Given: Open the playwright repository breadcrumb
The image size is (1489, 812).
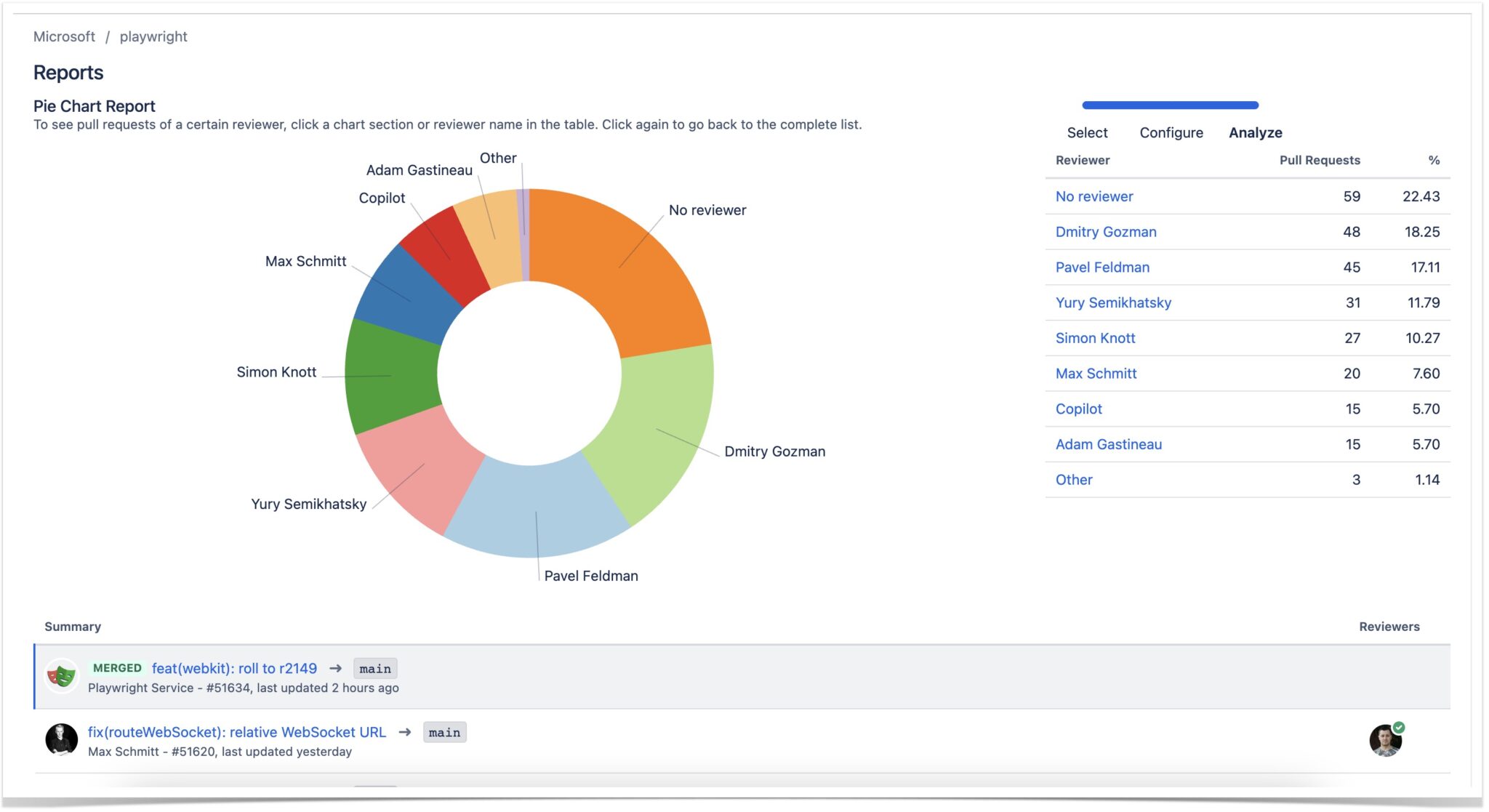Looking at the screenshot, I should (153, 36).
